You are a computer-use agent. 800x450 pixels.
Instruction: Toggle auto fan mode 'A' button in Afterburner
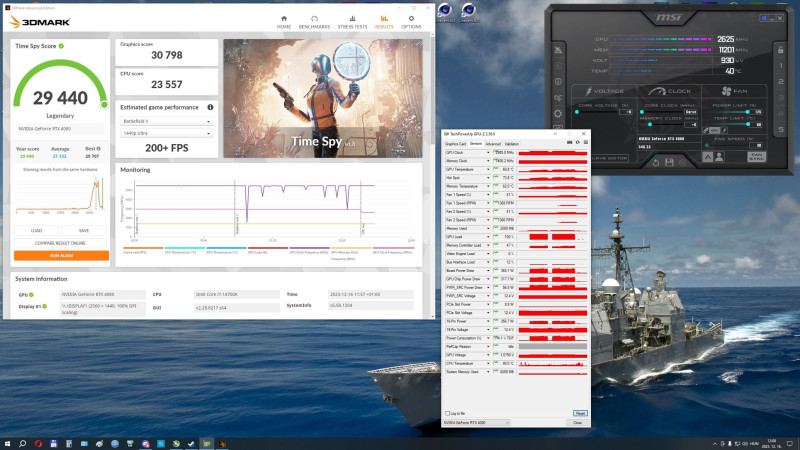pyautogui.click(x=708, y=157)
